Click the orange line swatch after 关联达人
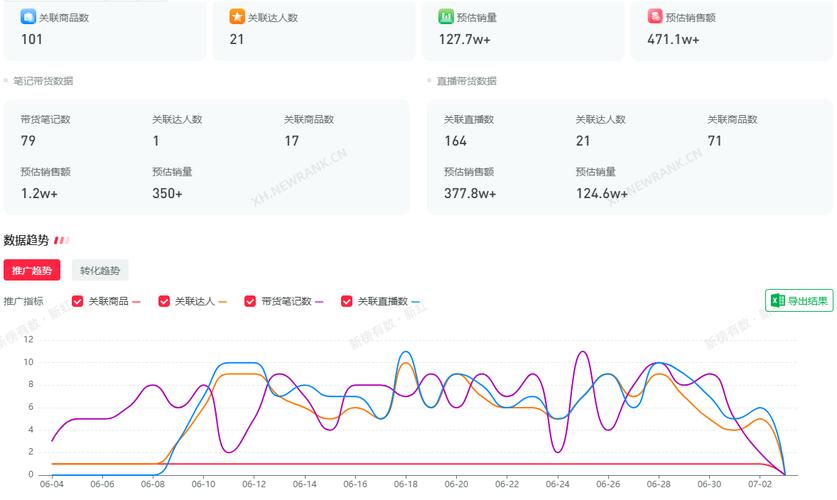The image size is (837, 500). click(223, 301)
